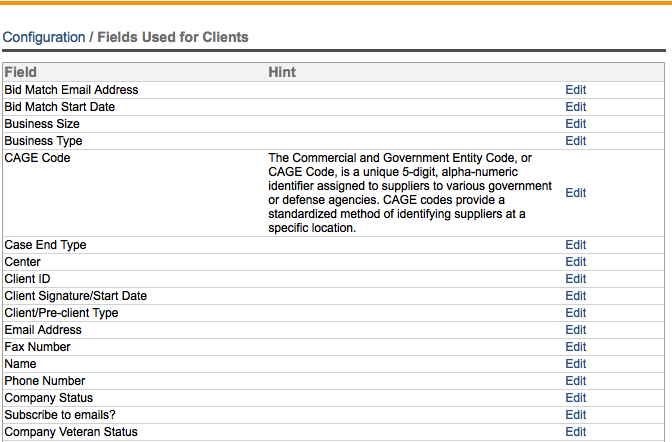Click Edit next to Business Type

point(575,141)
